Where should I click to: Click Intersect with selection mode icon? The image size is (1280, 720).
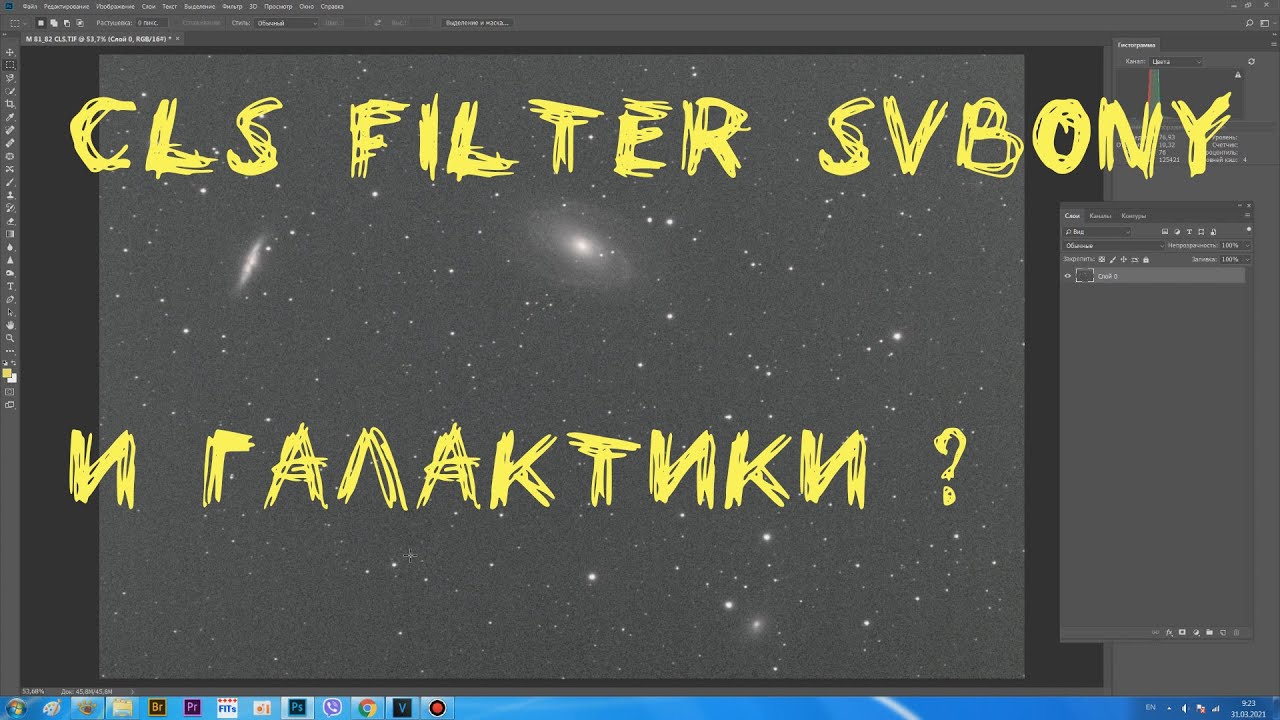point(80,23)
